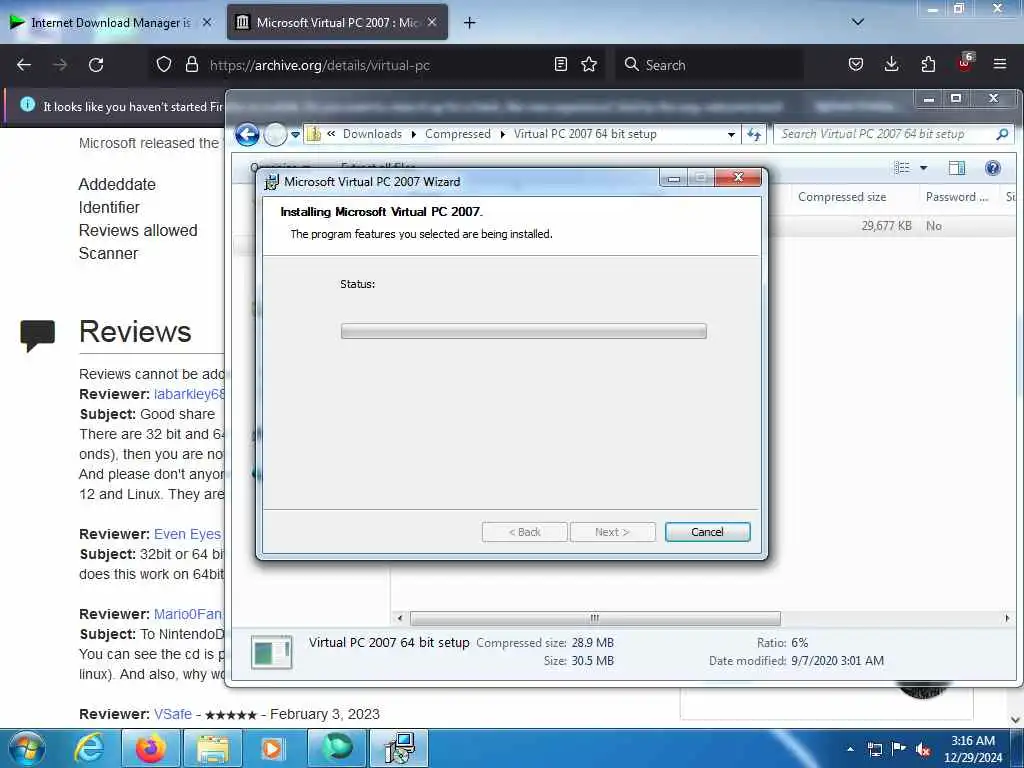1024x768 pixels.
Task: Open reviewer labarkley profile link
Action: [189, 394]
